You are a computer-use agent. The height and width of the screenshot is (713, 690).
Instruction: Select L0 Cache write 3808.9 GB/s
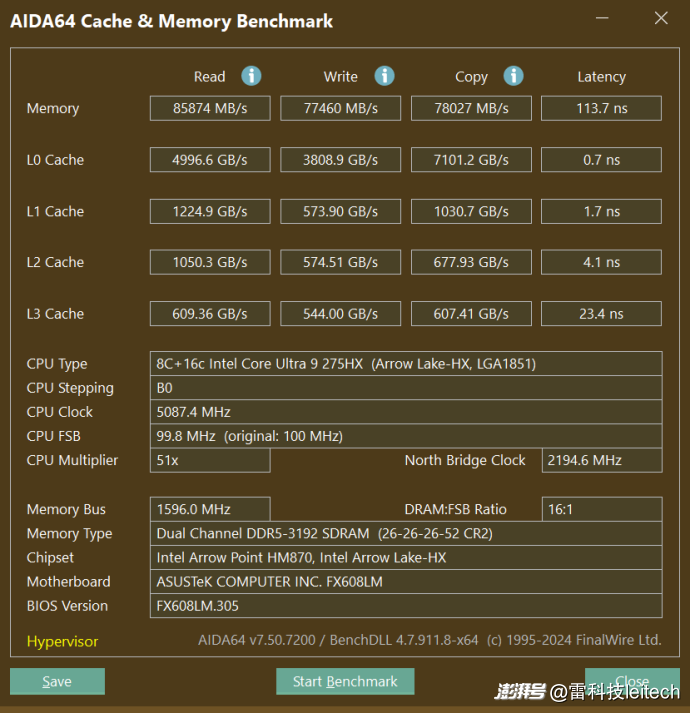(341, 160)
